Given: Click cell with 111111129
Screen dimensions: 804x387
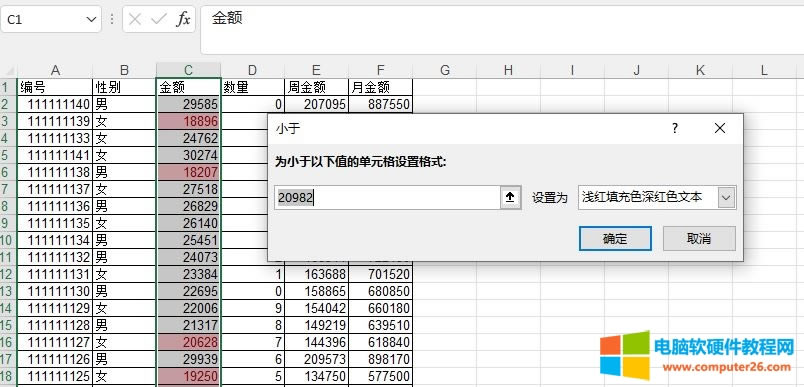Looking at the screenshot, I should point(55,308).
